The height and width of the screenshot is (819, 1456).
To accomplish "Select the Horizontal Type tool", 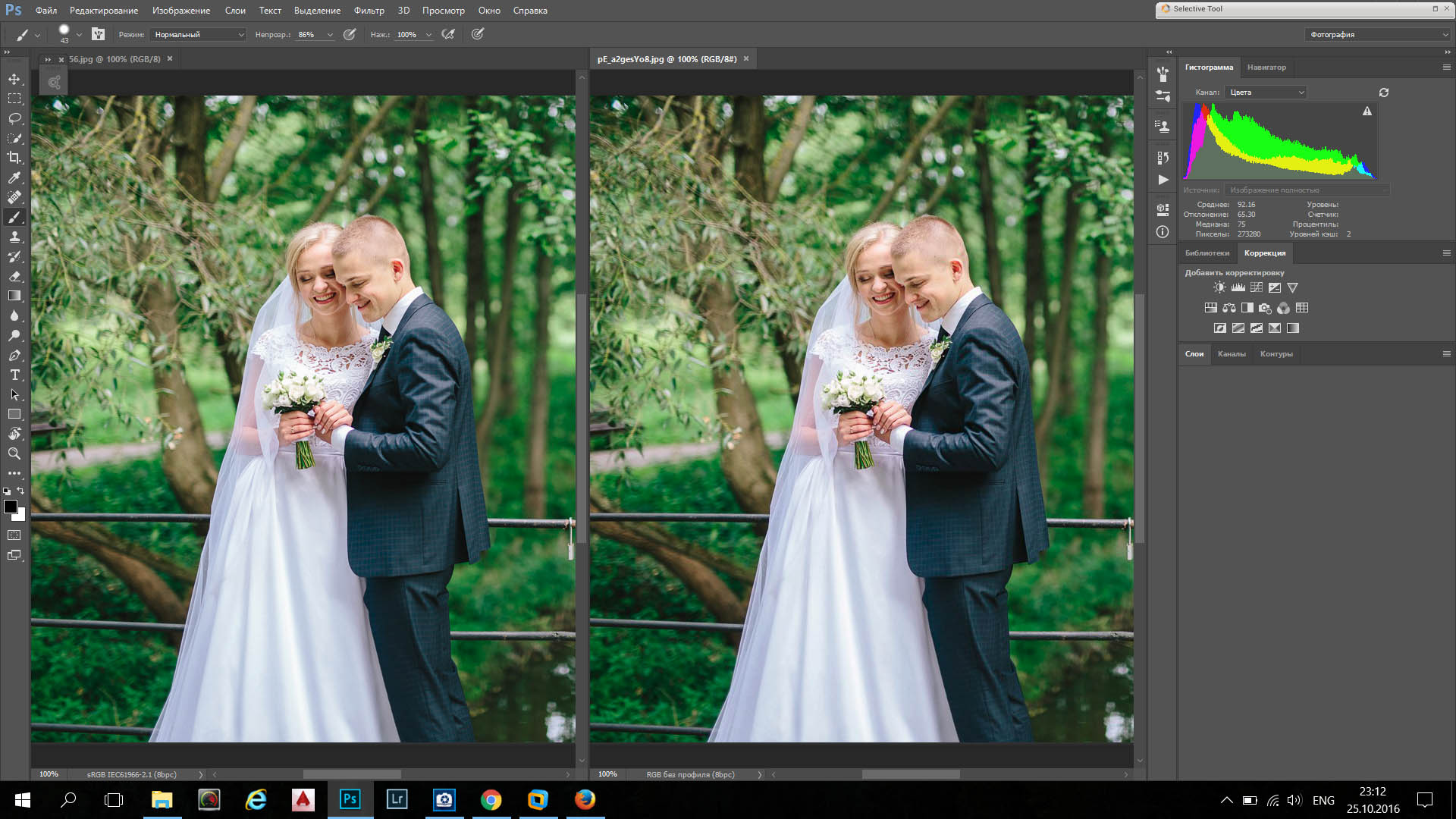I will click(14, 375).
